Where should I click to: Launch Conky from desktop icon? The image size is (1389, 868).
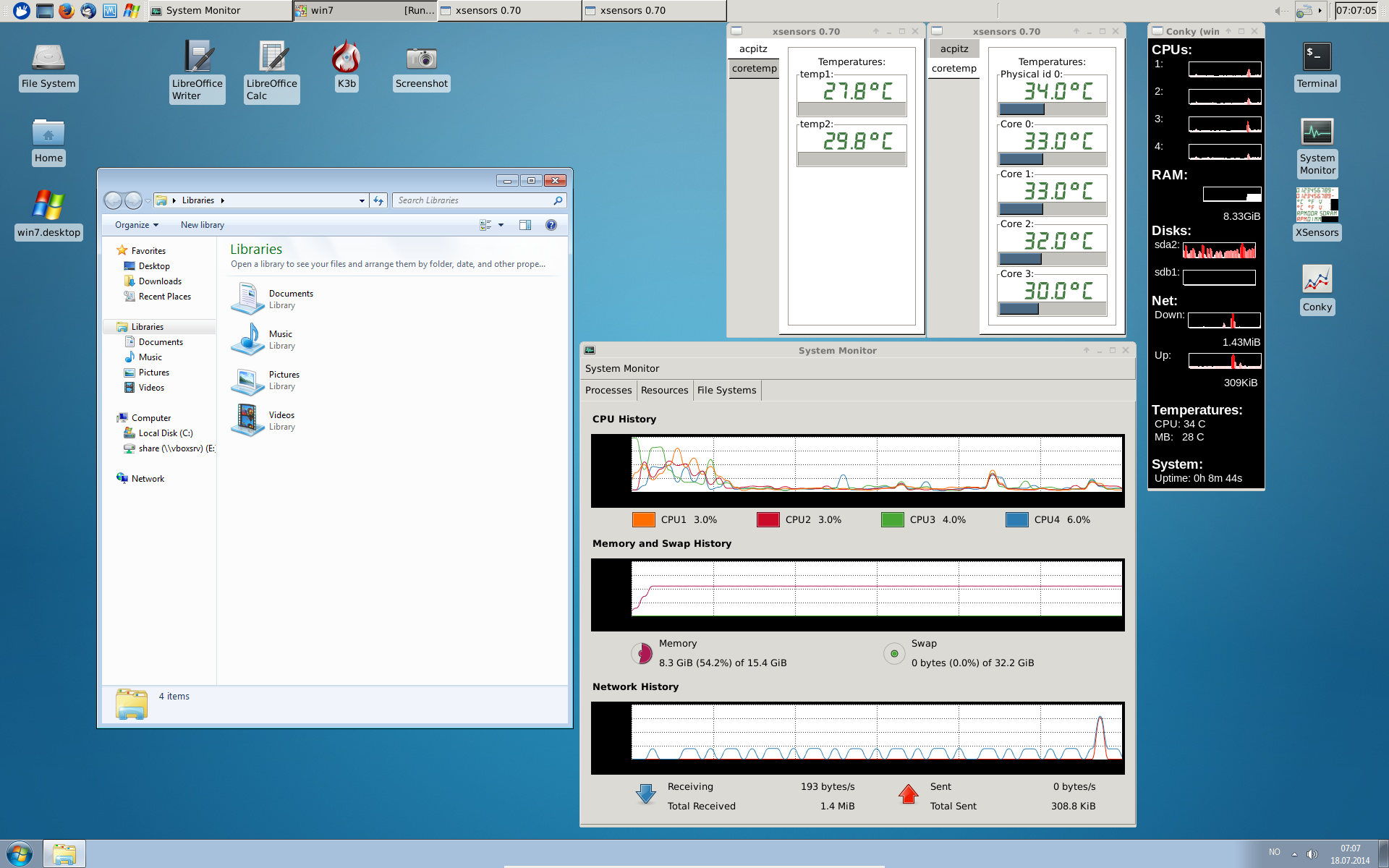point(1317,280)
